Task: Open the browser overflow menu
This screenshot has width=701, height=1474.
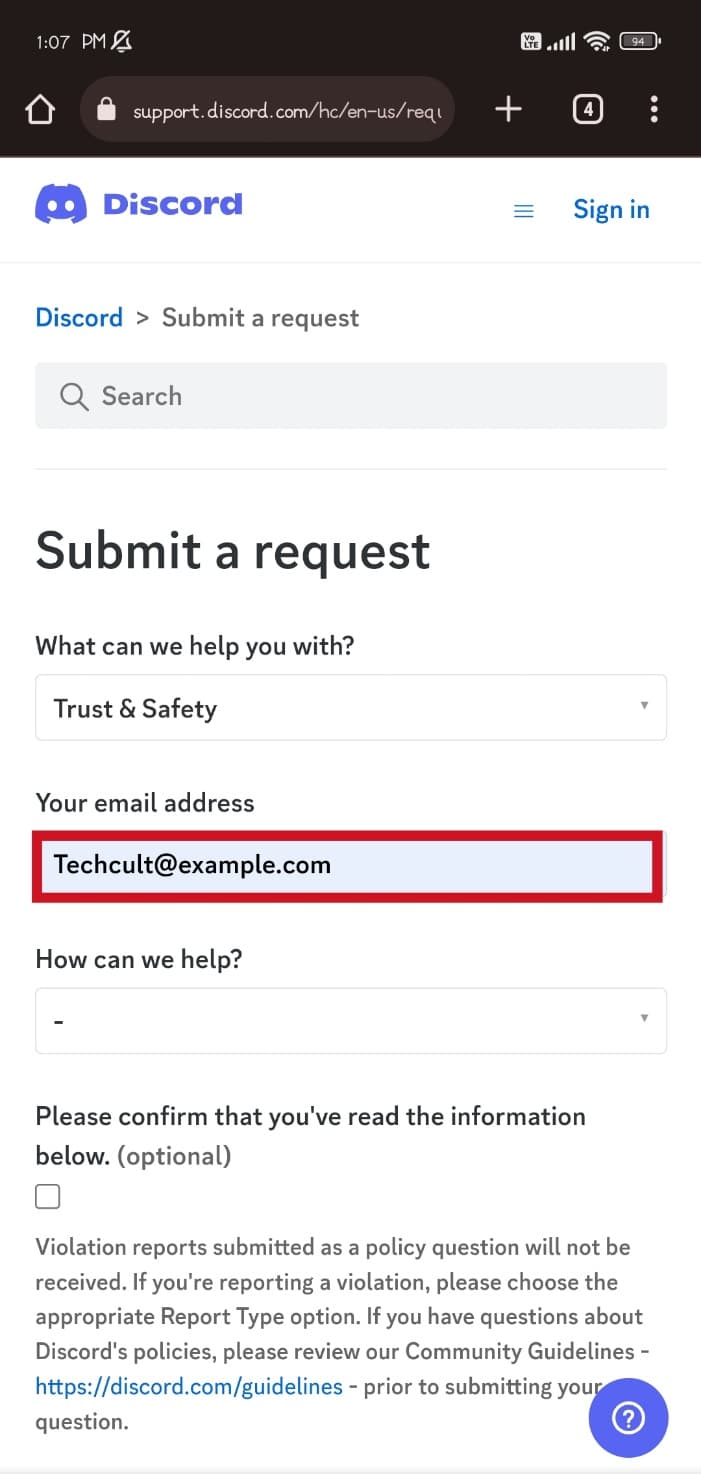Action: click(655, 109)
